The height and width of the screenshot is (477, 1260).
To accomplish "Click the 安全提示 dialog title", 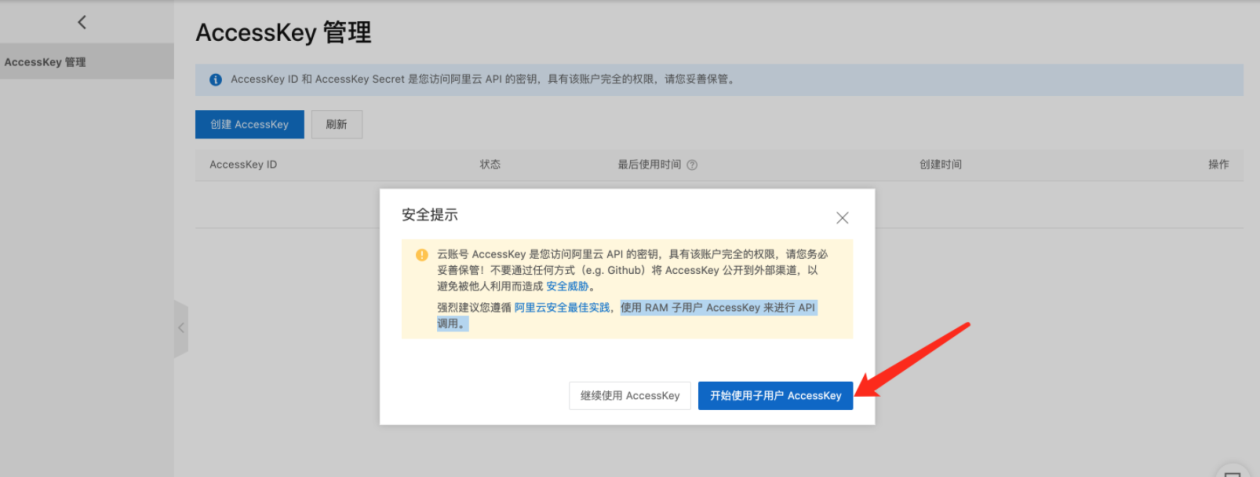I will pyautogui.click(x=430, y=215).
